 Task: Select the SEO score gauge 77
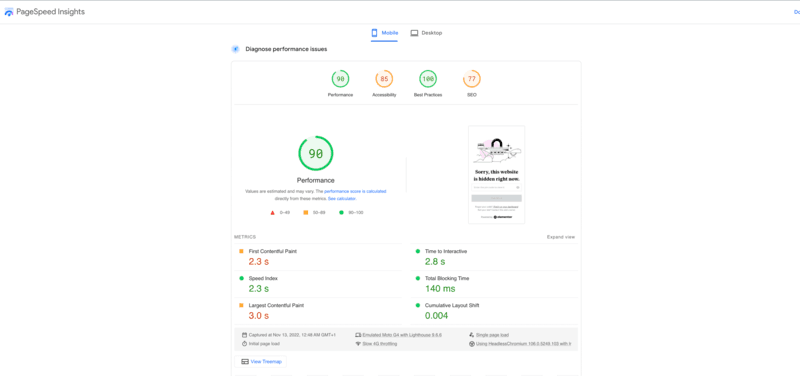[x=472, y=79]
